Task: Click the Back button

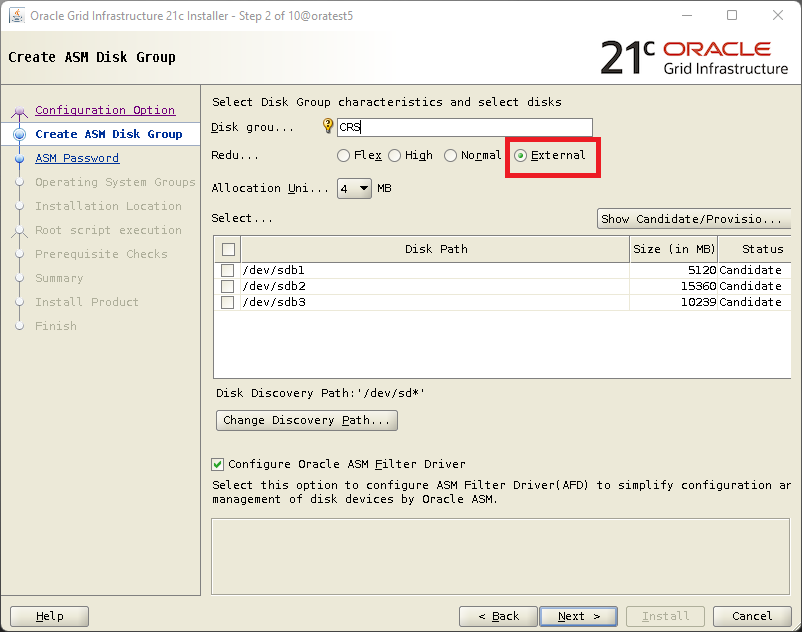Action: click(x=498, y=616)
